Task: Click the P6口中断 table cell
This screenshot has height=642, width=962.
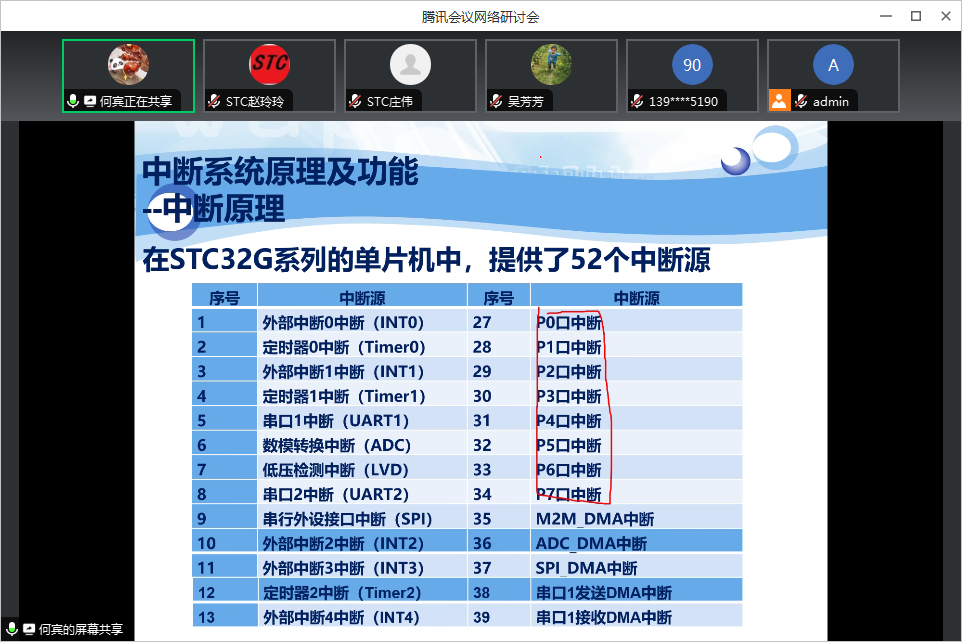Action: pos(636,469)
